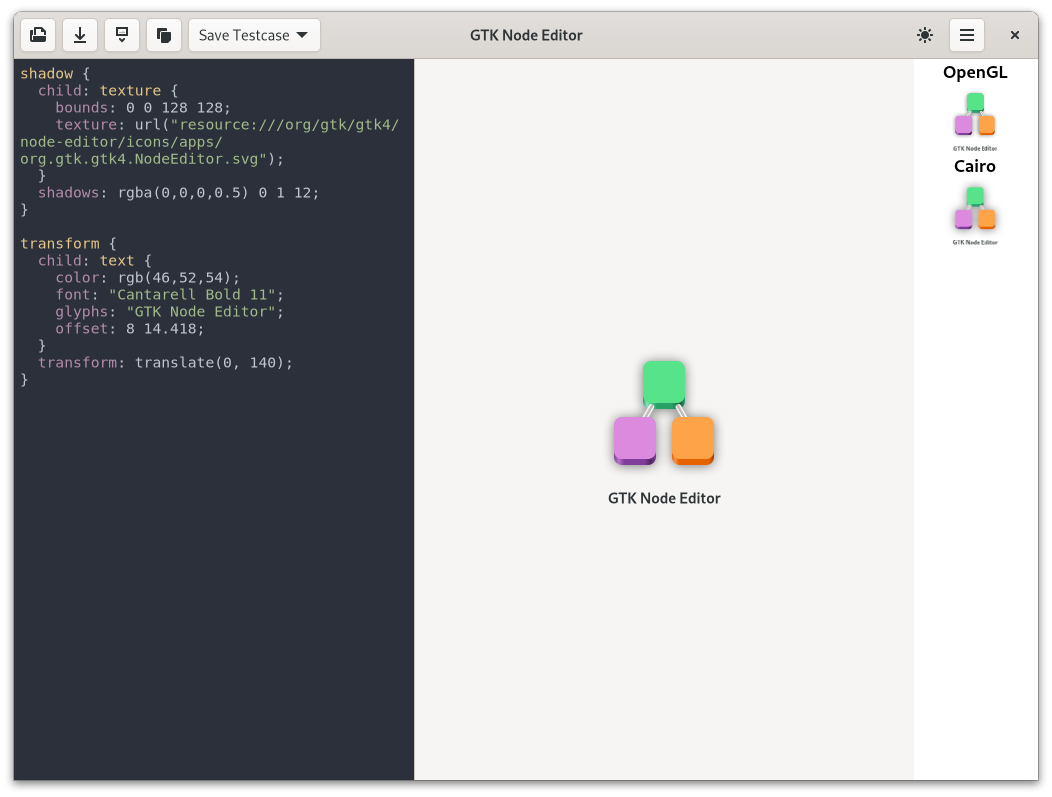The image size is (1052, 797).
Task: Click the open node file icon
Action: point(38,35)
